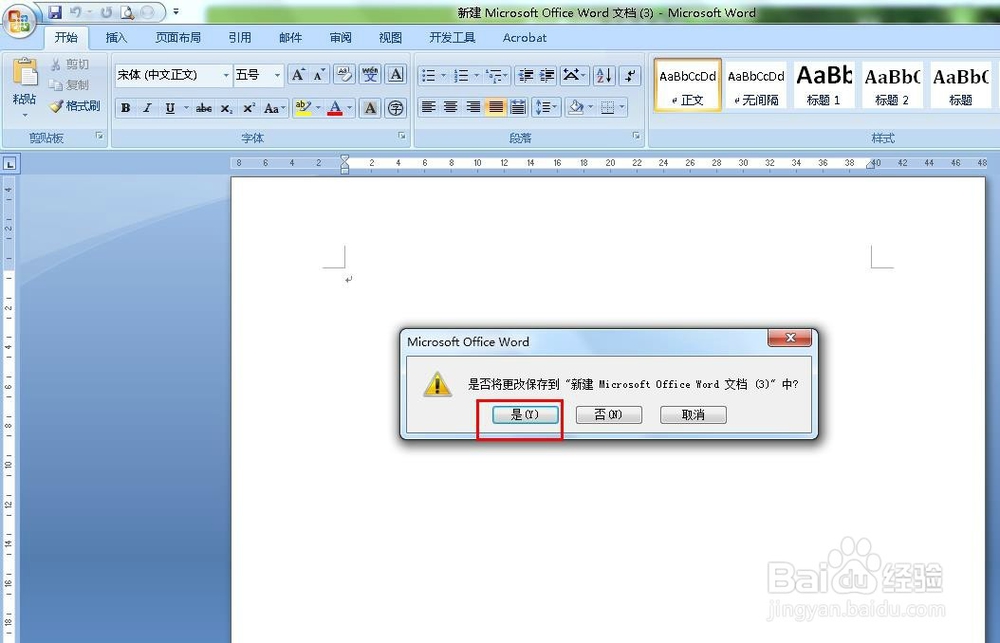
Task: Click the tab selector on the ruler
Action: click(x=10, y=165)
